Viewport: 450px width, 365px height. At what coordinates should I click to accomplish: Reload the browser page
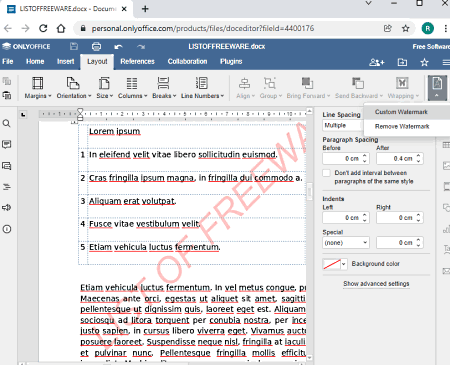[x=43, y=28]
